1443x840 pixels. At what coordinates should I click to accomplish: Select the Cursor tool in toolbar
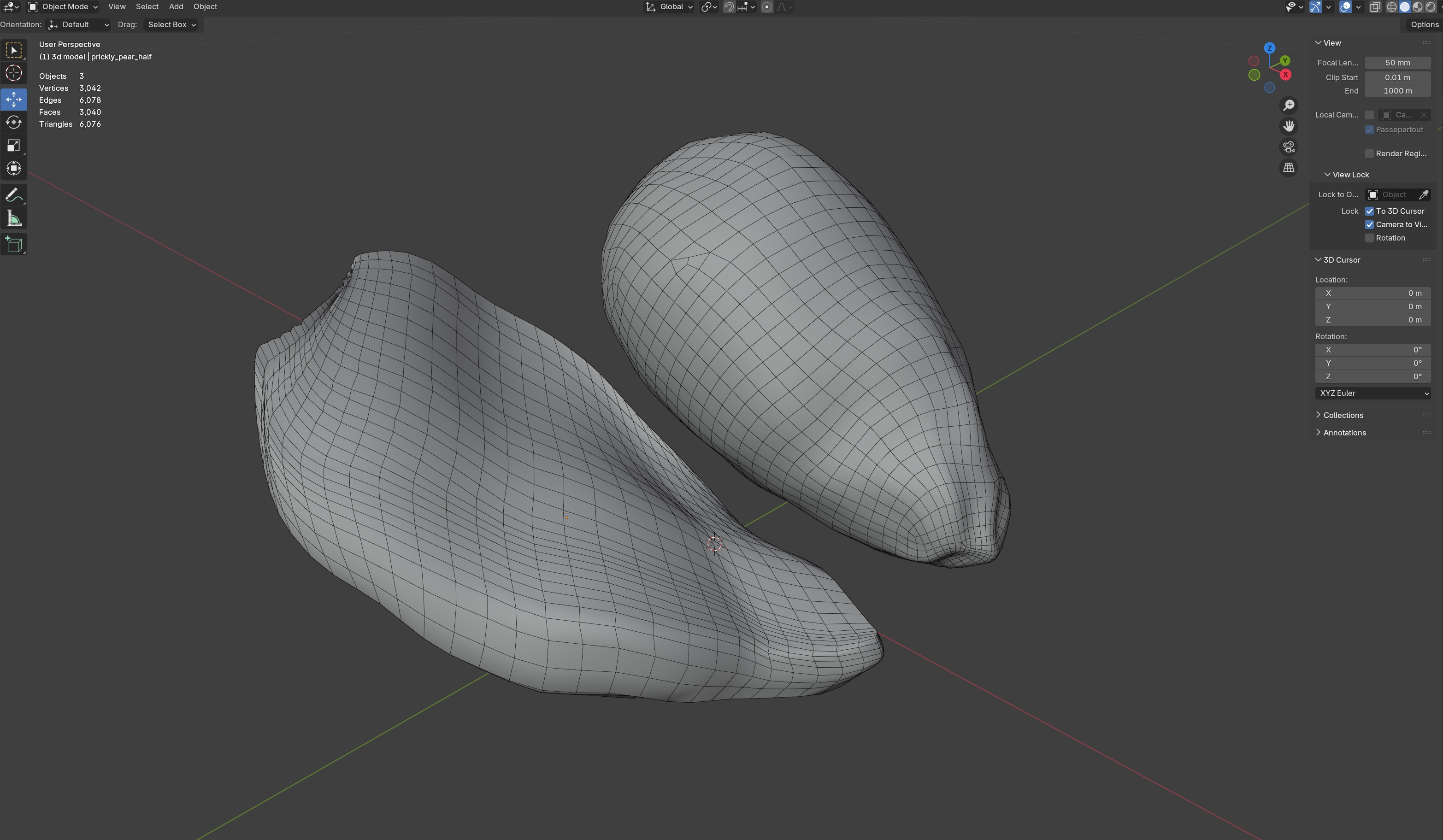(14, 73)
